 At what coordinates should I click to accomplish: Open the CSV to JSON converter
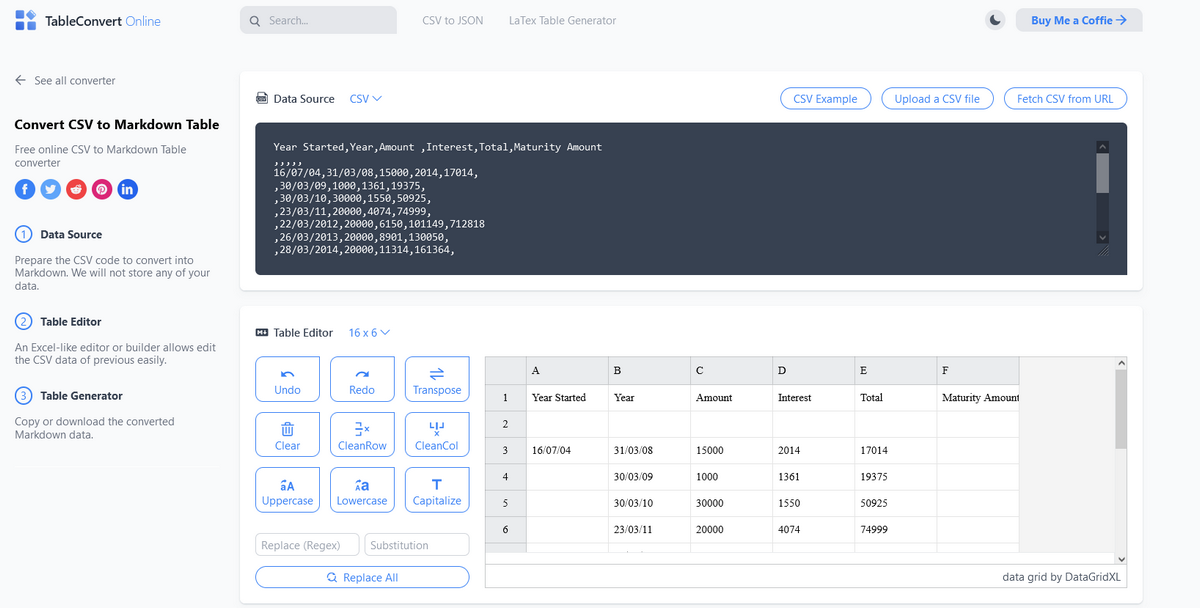coord(452,19)
